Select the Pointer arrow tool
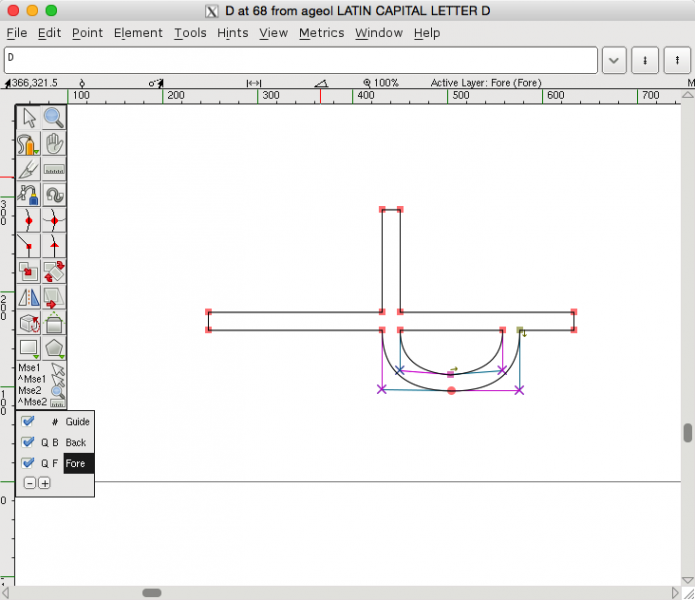The width and height of the screenshot is (695, 600). point(28,119)
